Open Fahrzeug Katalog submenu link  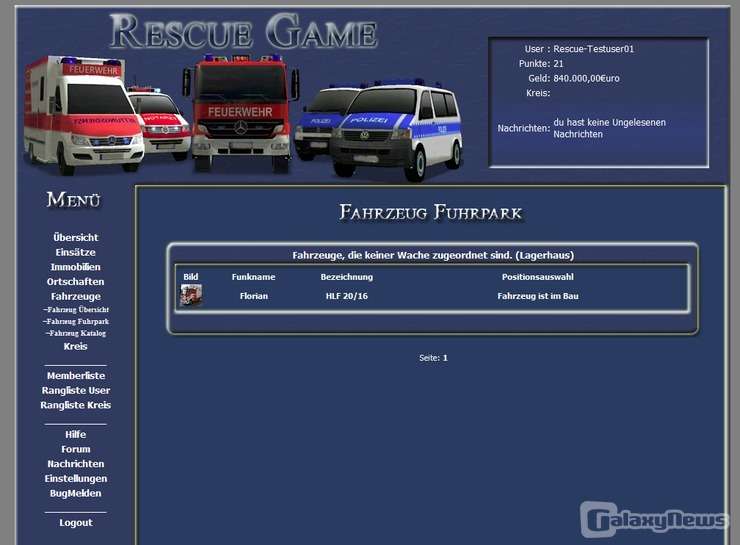pos(76,333)
